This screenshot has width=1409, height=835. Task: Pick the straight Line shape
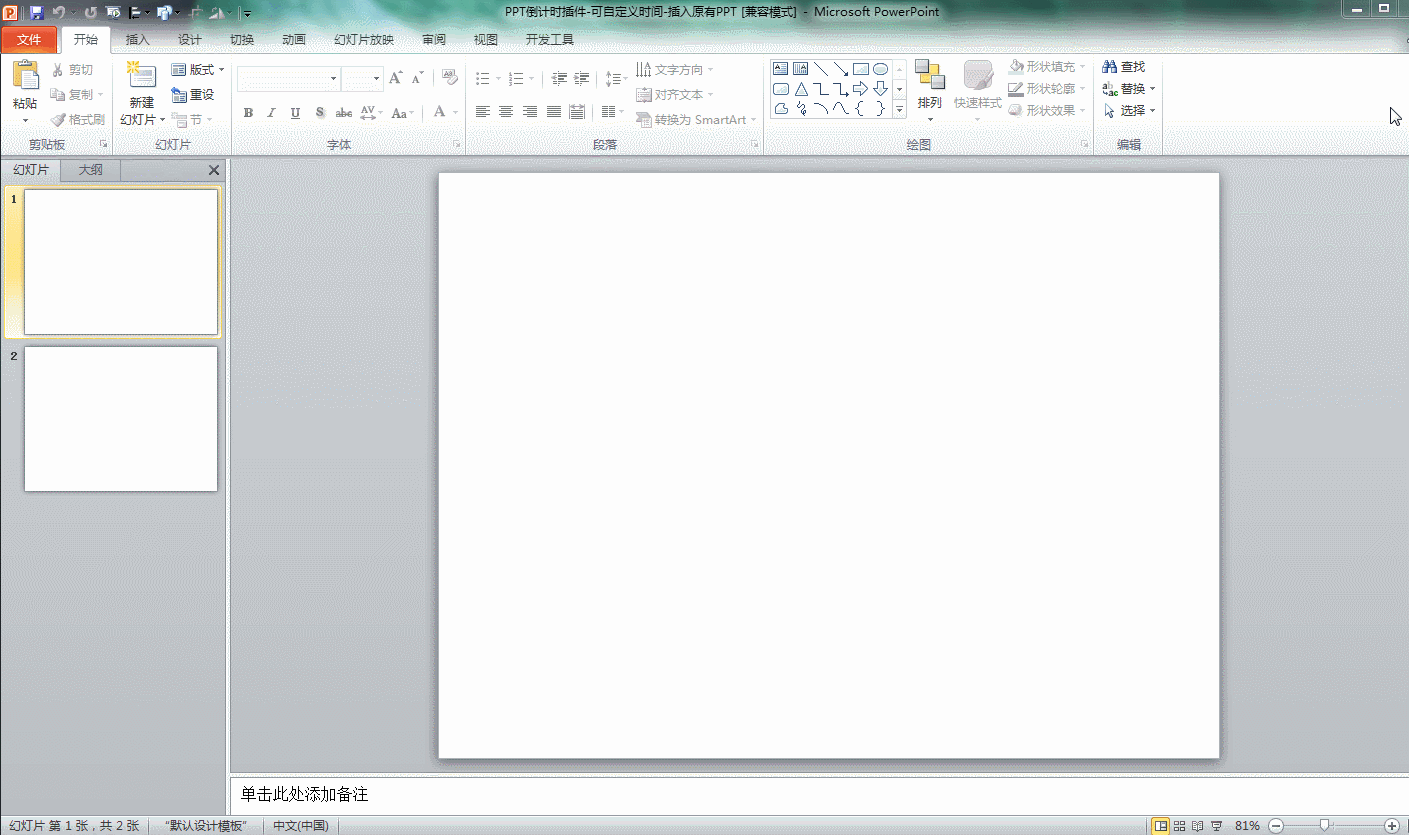click(821, 69)
